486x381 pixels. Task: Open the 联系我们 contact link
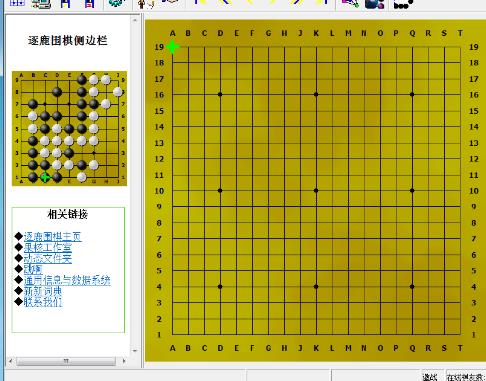coord(43,302)
